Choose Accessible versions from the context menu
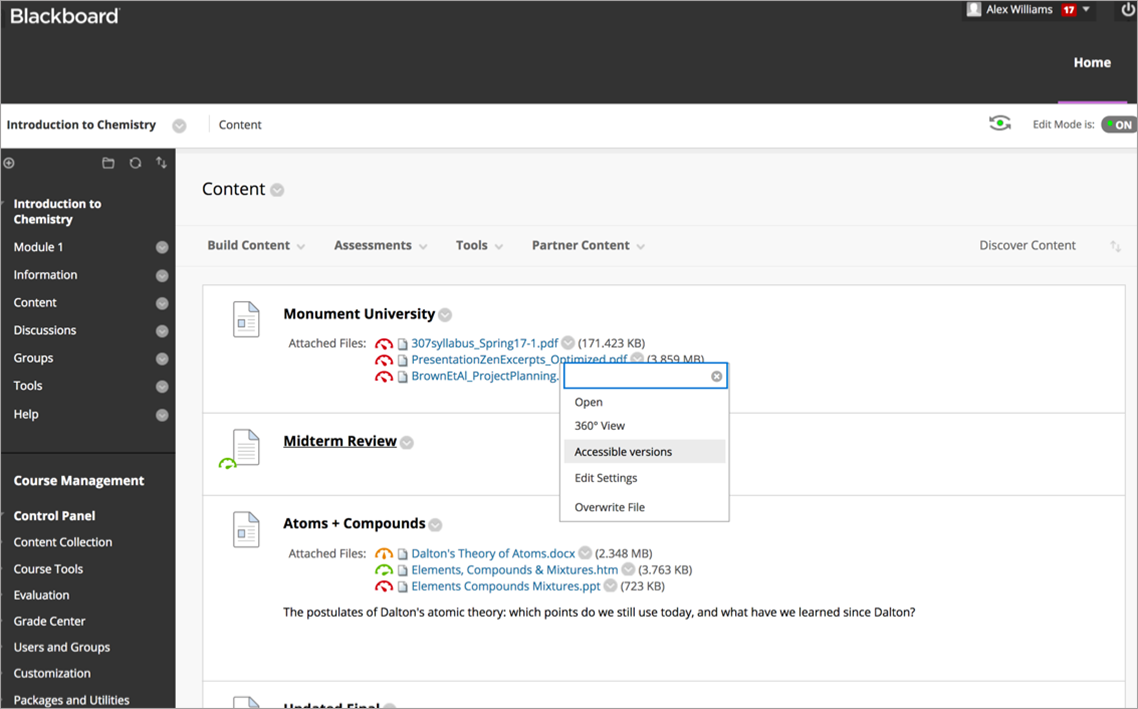 tap(624, 451)
